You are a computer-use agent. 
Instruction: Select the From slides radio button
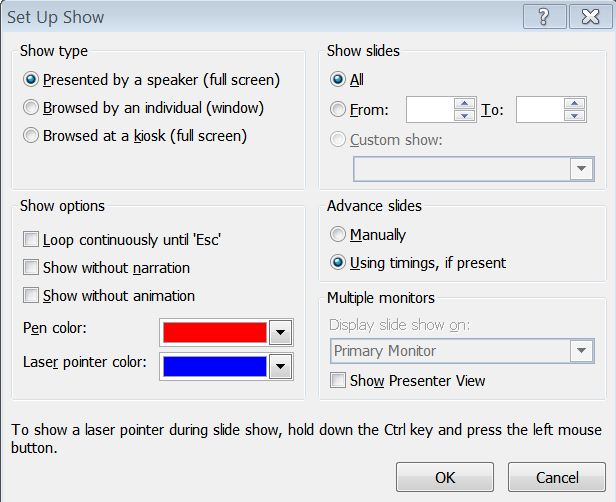(x=338, y=109)
